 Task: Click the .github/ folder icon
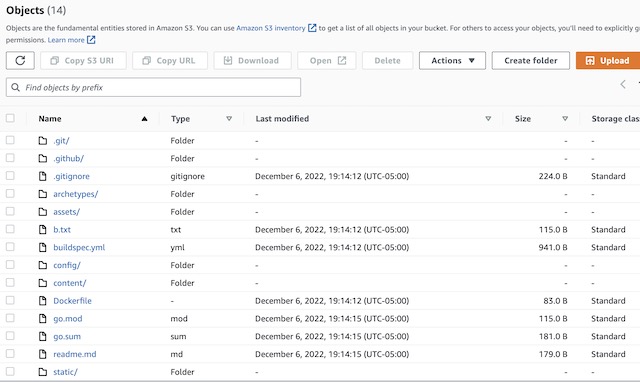click(42, 158)
